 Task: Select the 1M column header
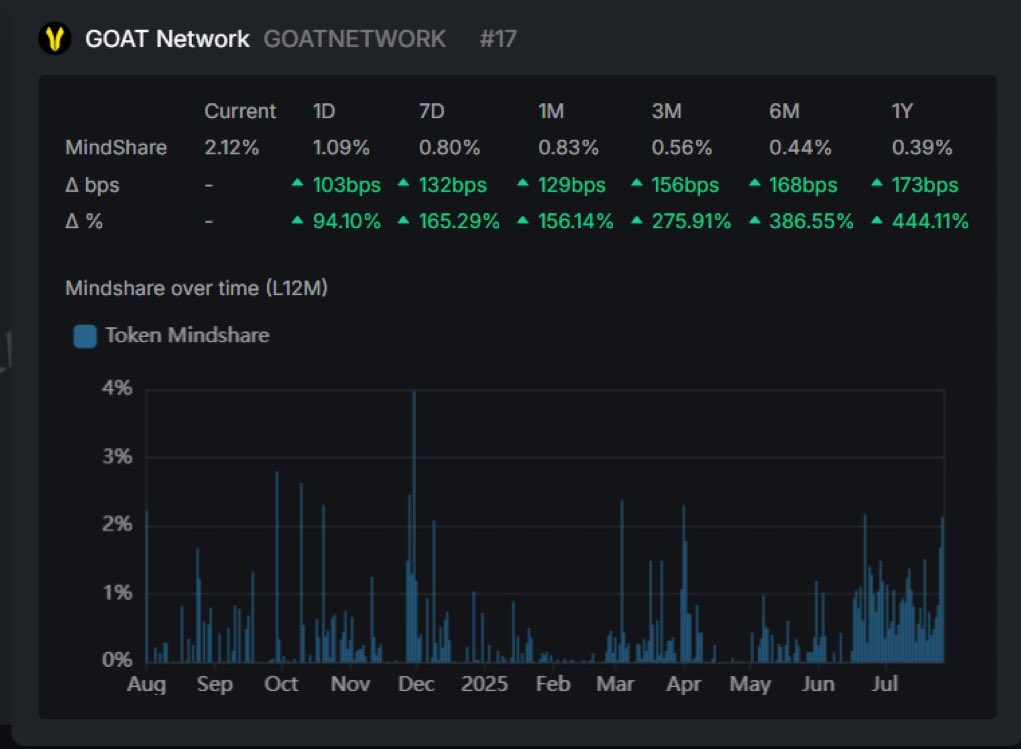551,111
